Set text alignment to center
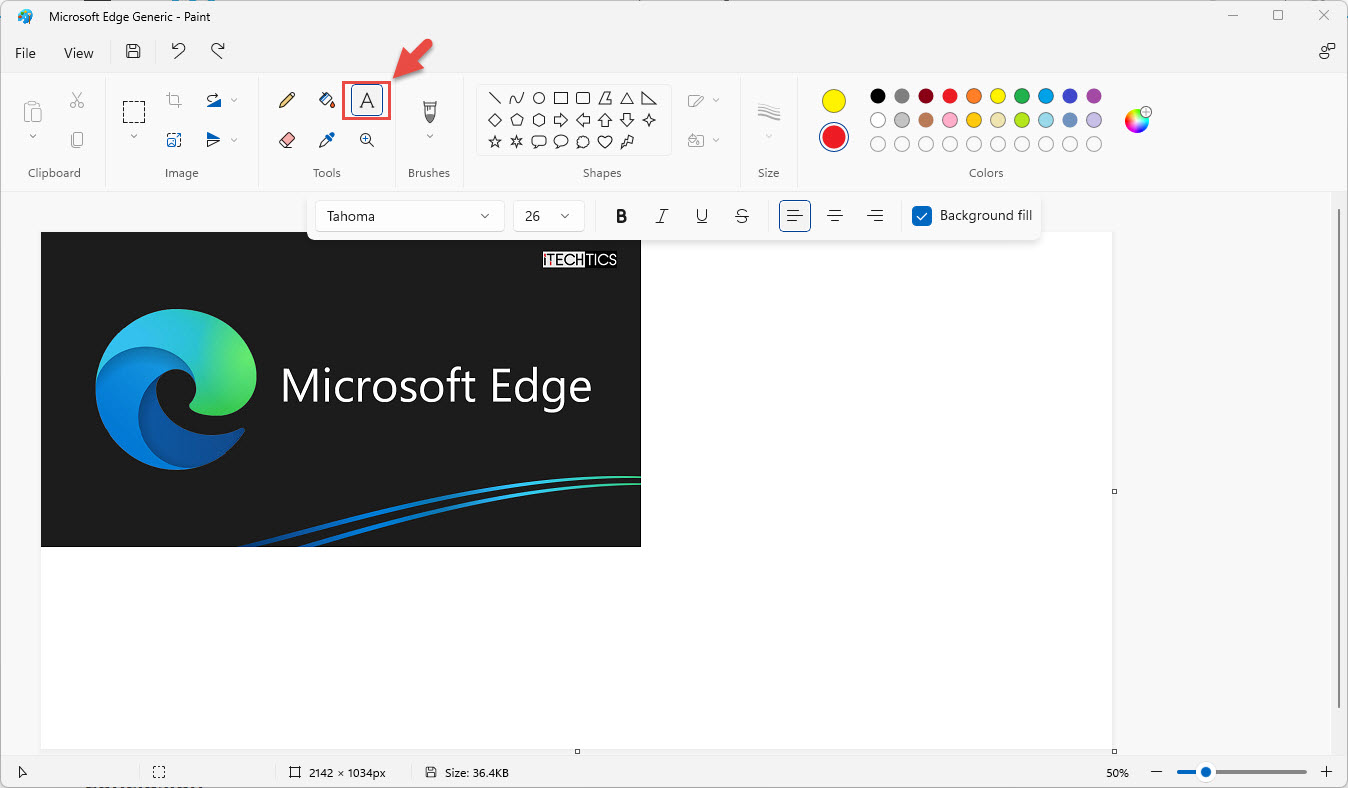 (x=835, y=216)
